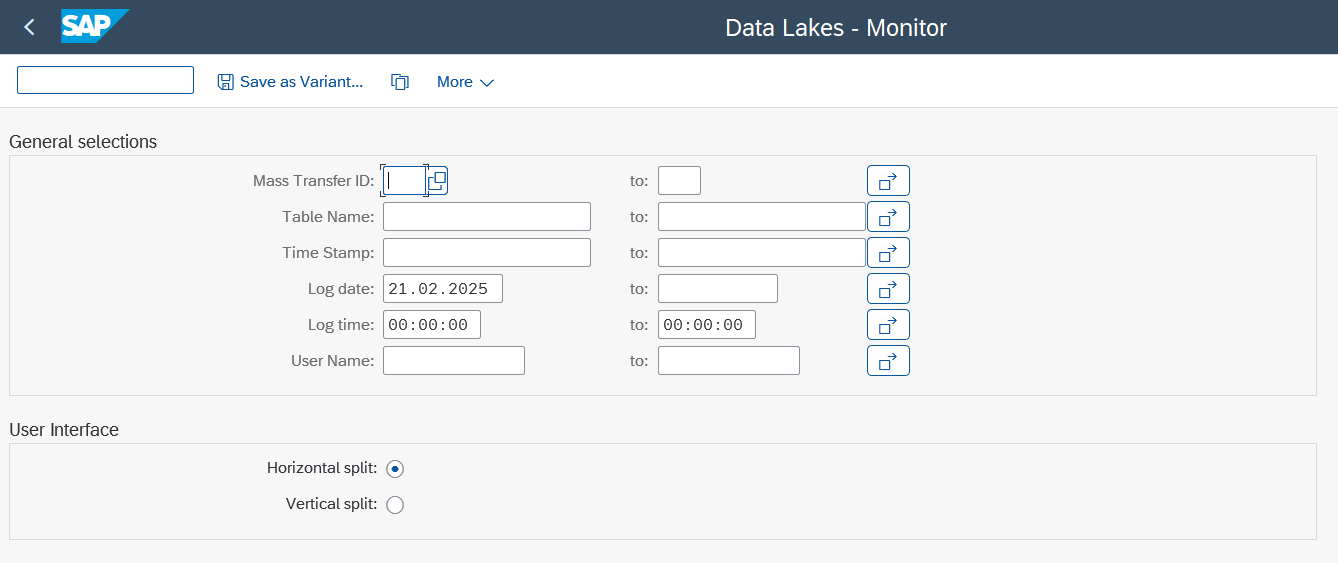Screen dimensions: 1338x563
Task: Click the Time Stamp to field
Action: (x=762, y=253)
